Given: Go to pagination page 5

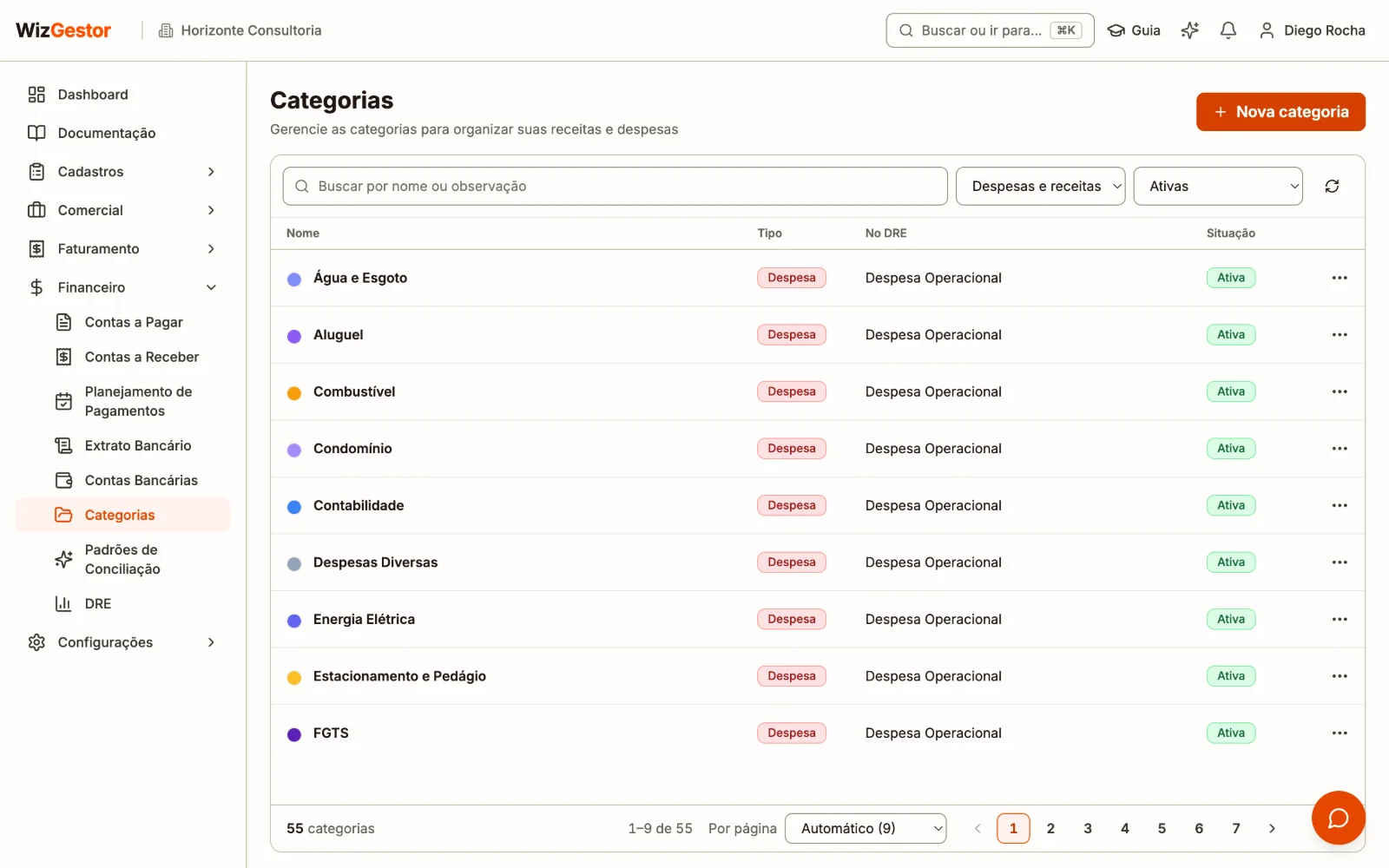Looking at the screenshot, I should pos(1162,828).
